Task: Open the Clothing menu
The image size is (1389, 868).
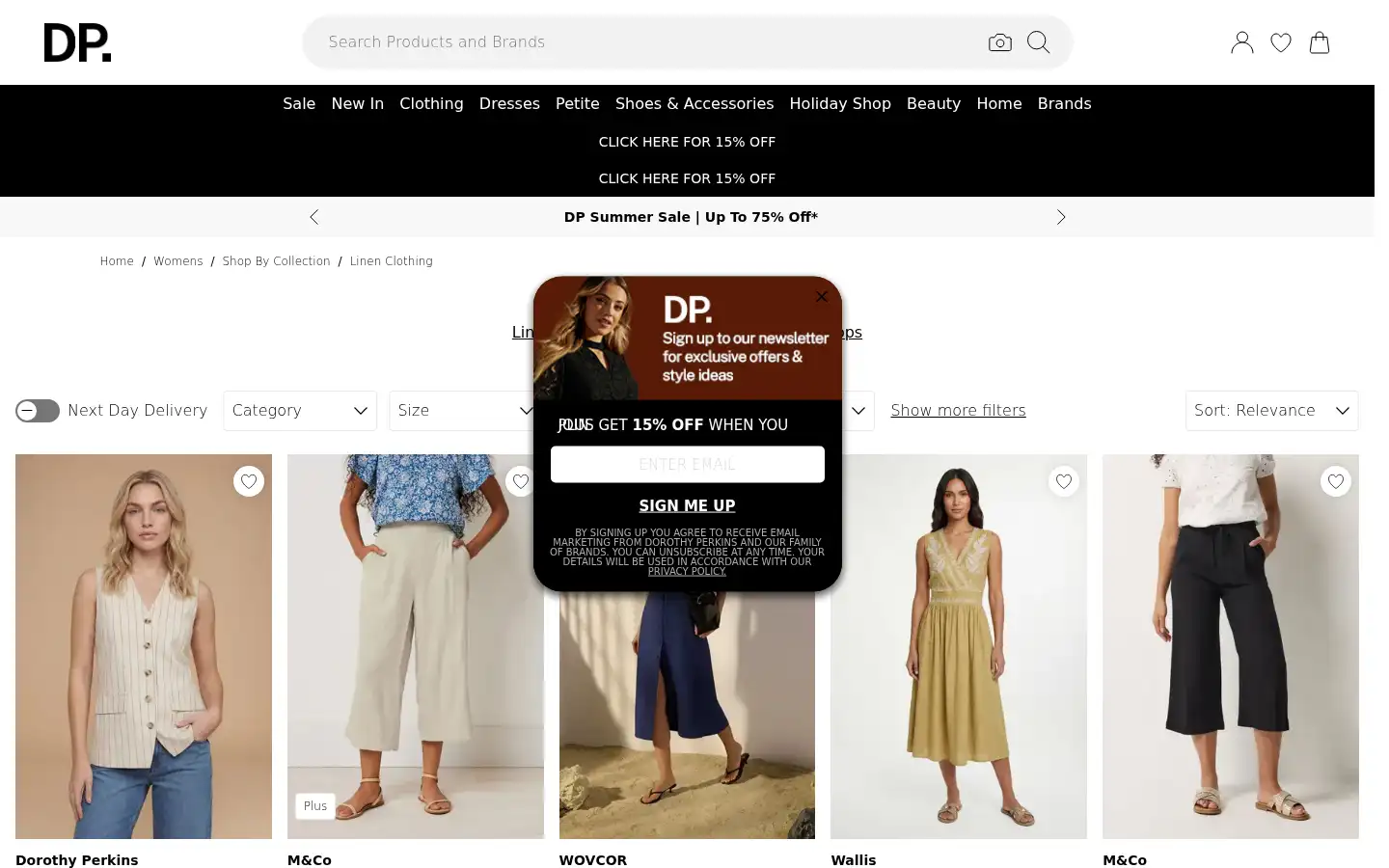Action: click(x=431, y=103)
